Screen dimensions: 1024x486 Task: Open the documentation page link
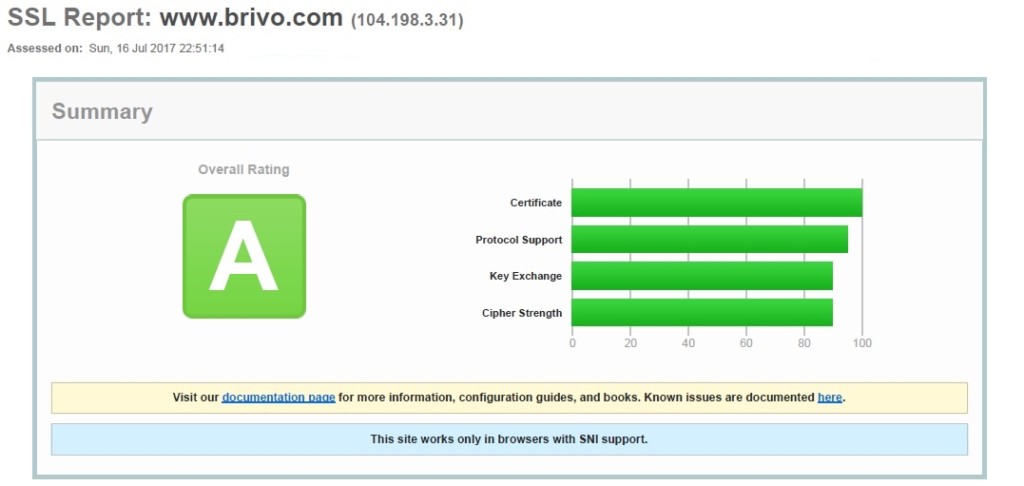point(278,397)
